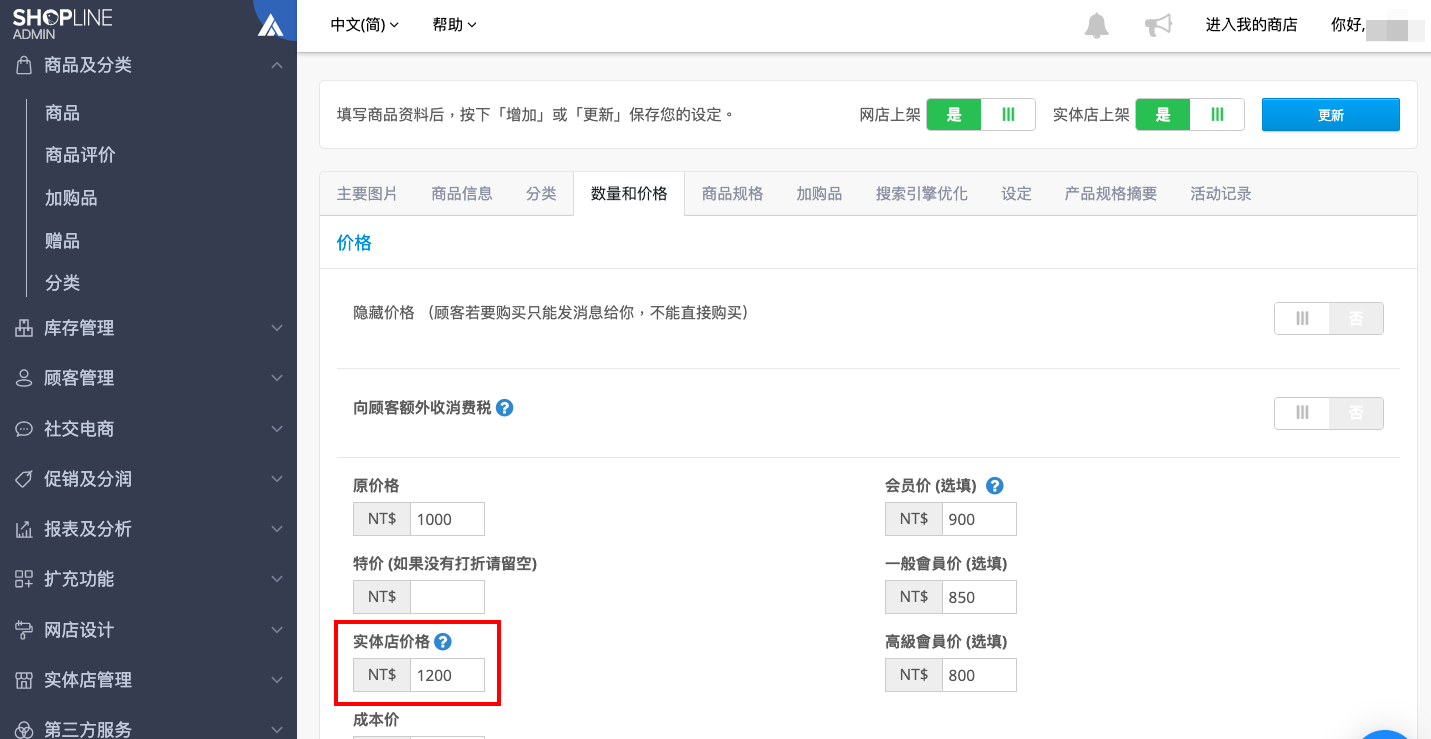The height and width of the screenshot is (739, 1431).
Task: Click the blue 更新 button
Action: pos(1331,115)
